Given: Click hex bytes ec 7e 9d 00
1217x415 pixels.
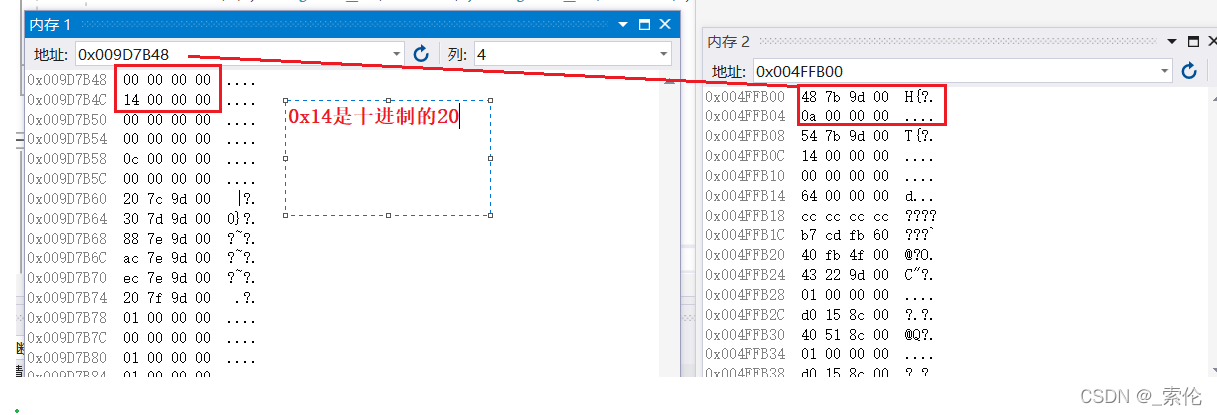Looking at the screenshot, I should point(167,278).
